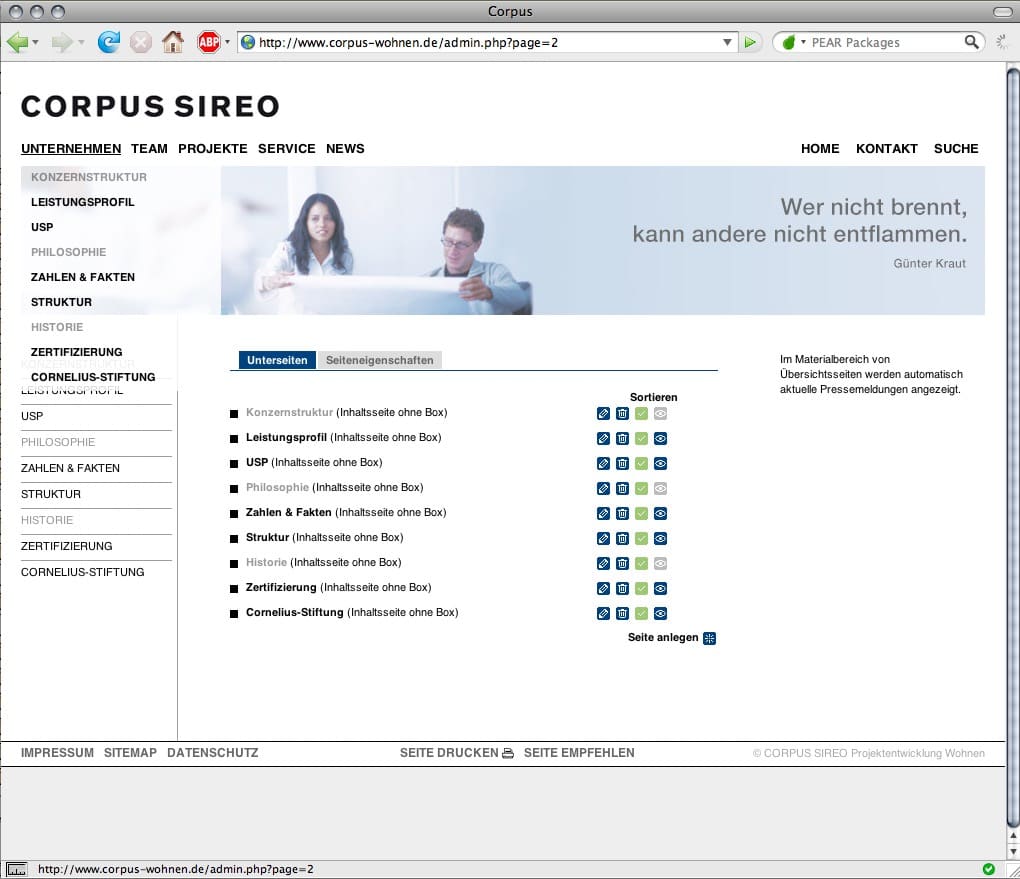The image size is (1020, 879).
Task: Toggle the eye icon for Cornelius-Stiftung
Action: pyautogui.click(x=660, y=614)
